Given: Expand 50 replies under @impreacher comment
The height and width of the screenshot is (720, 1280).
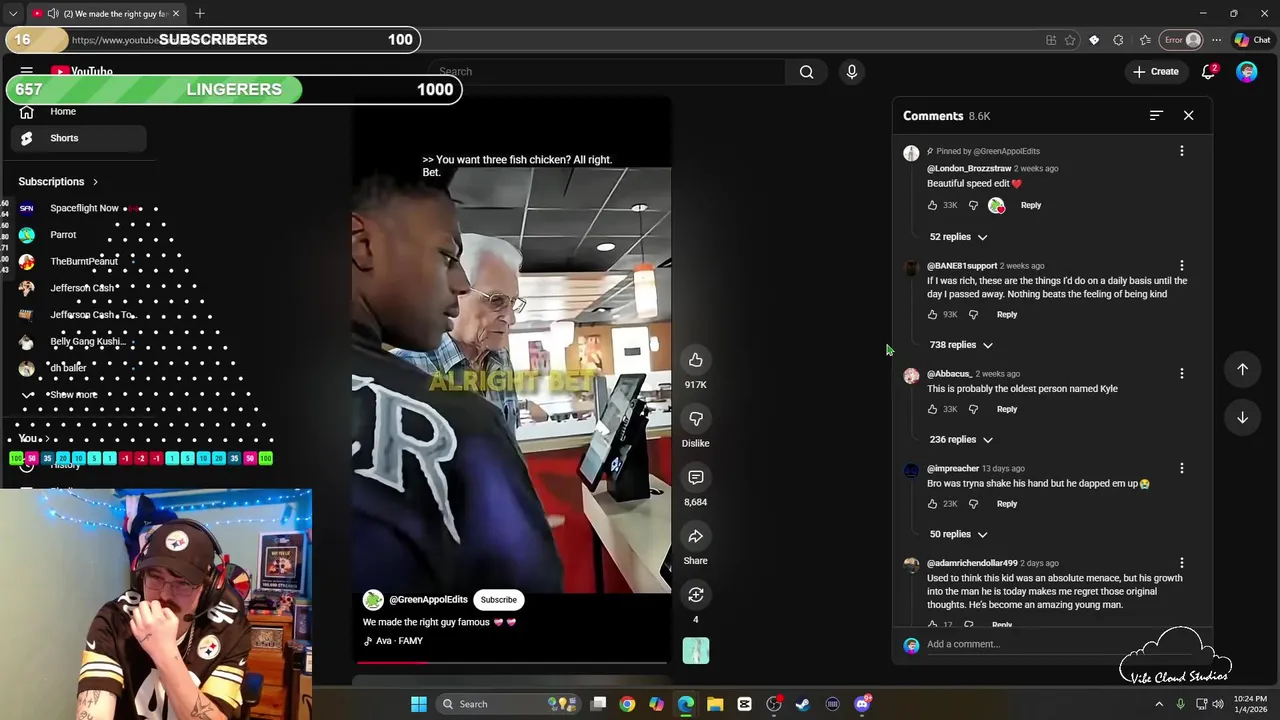Looking at the screenshot, I should (958, 534).
